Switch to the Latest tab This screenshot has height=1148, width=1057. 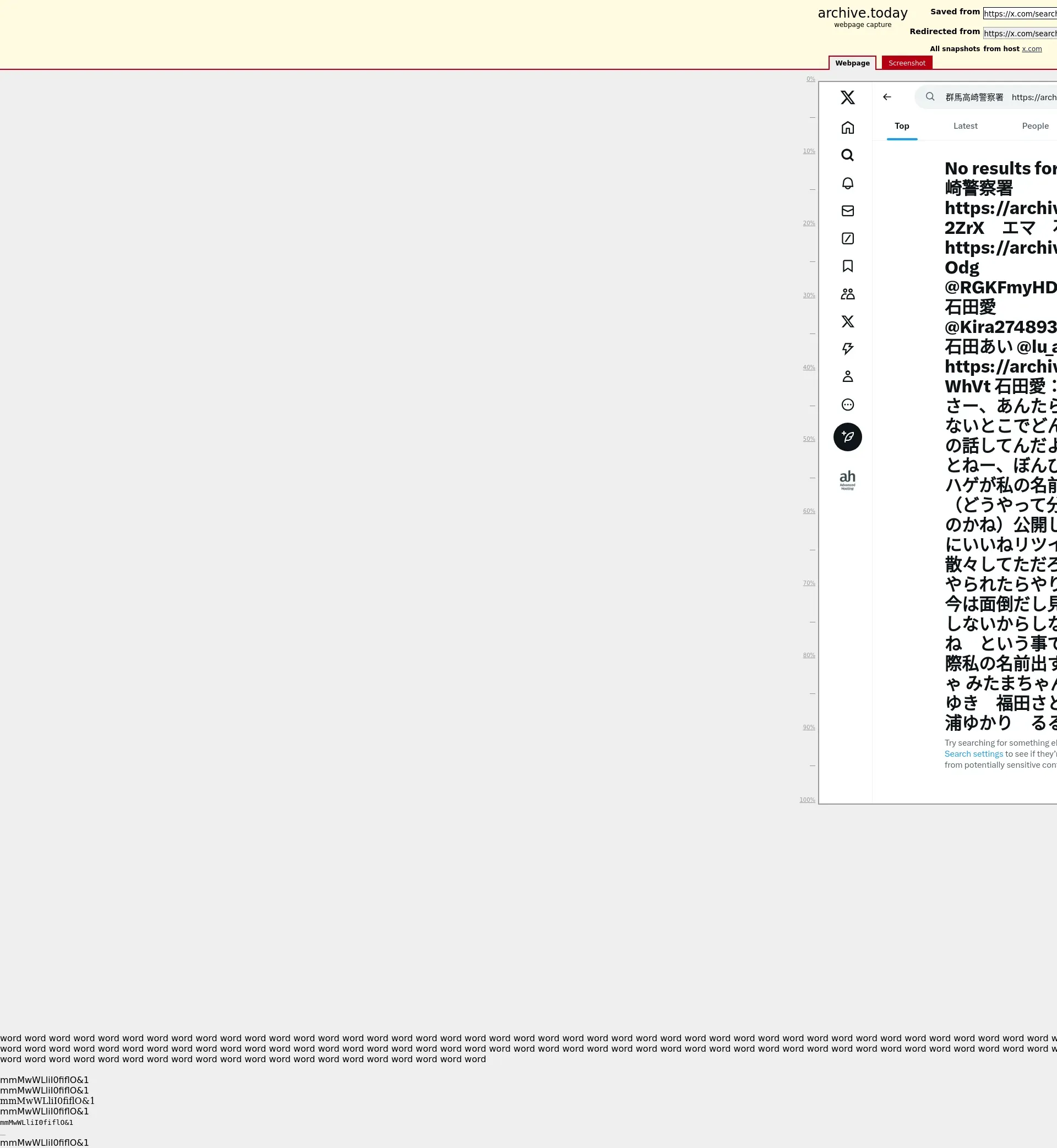965,126
